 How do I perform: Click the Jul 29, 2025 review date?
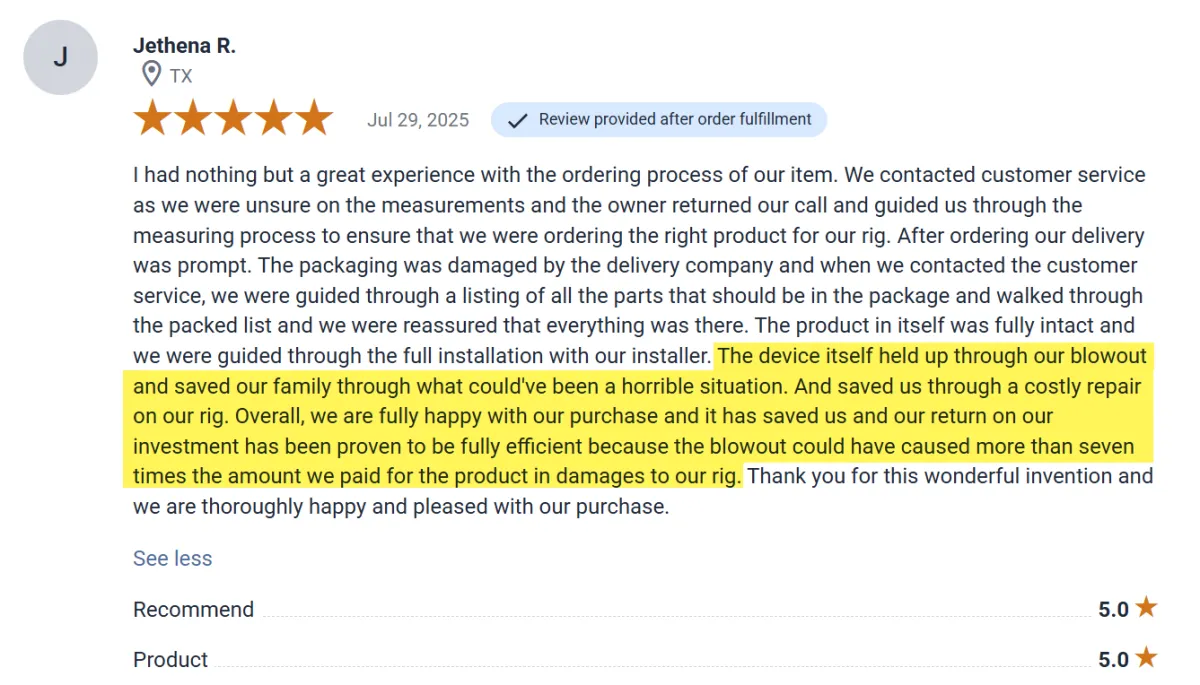pos(418,120)
